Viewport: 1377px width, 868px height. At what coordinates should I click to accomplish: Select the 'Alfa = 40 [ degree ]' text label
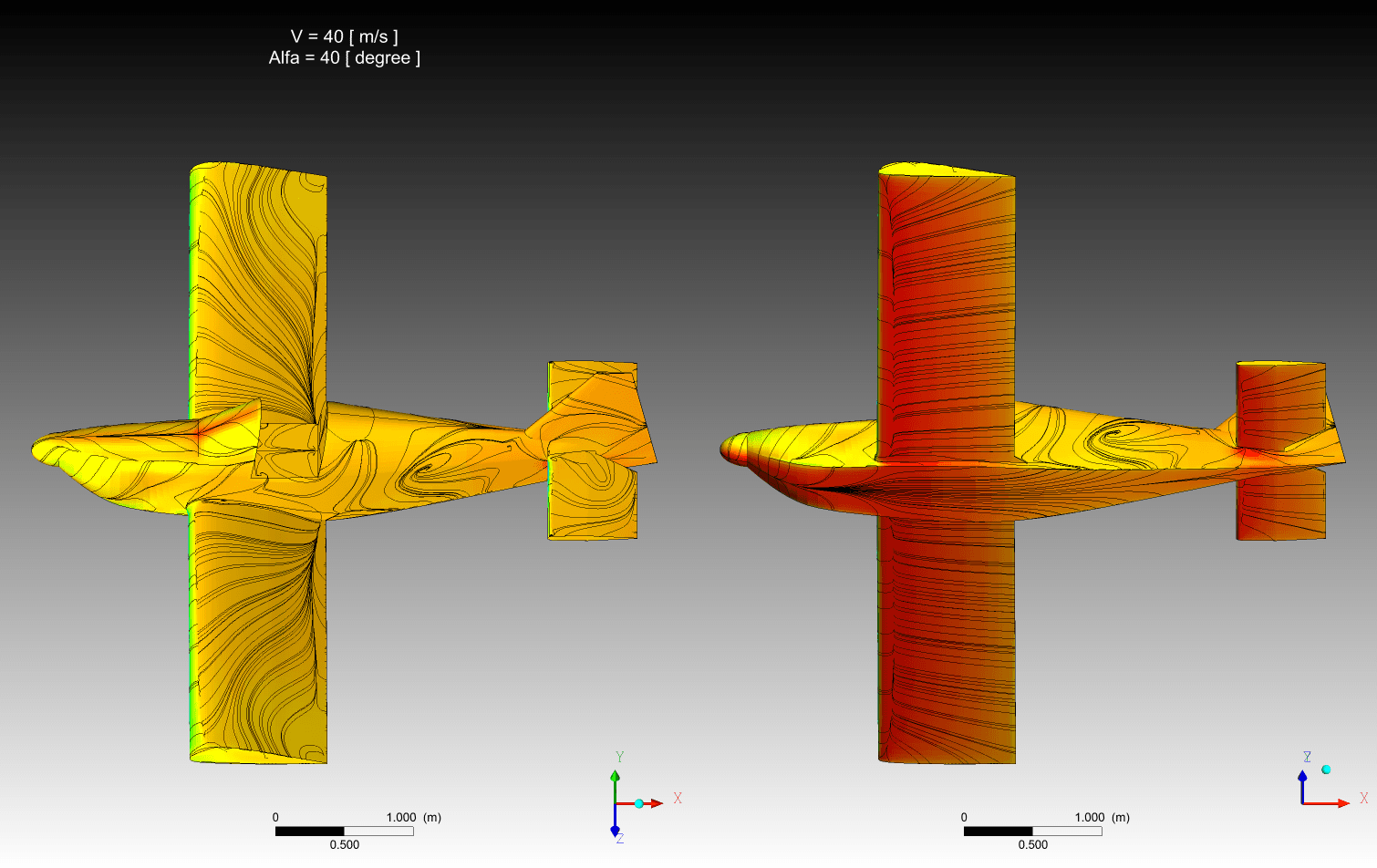click(344, 58)
